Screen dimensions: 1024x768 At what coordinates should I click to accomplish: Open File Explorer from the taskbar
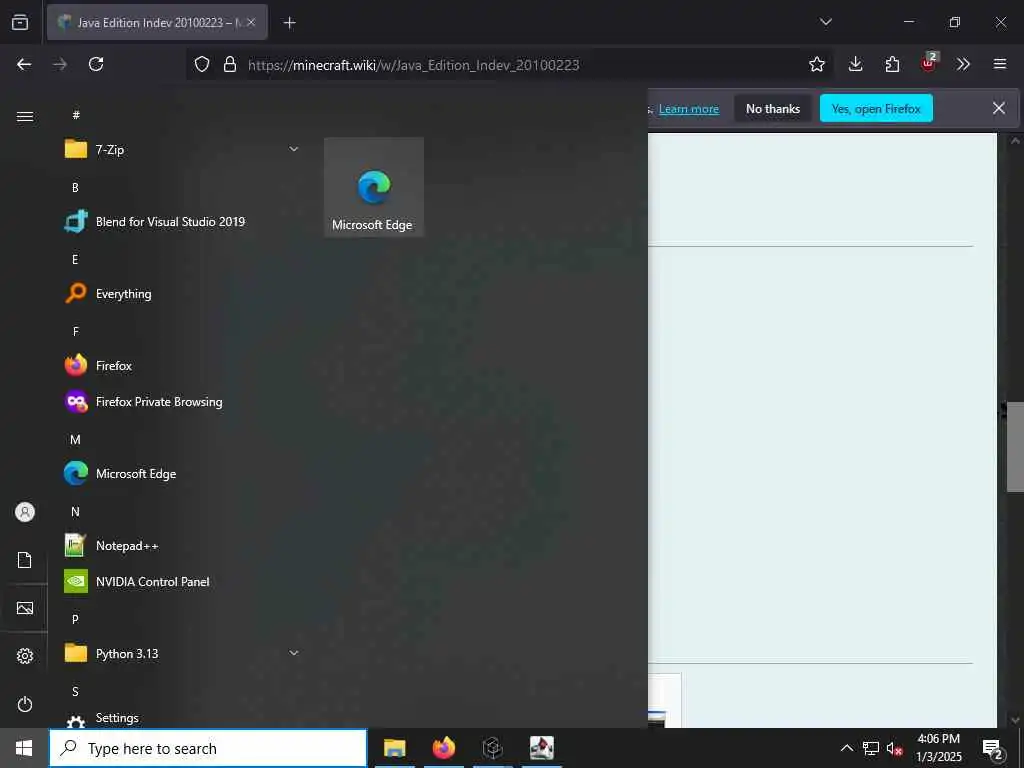coord(394,748)
